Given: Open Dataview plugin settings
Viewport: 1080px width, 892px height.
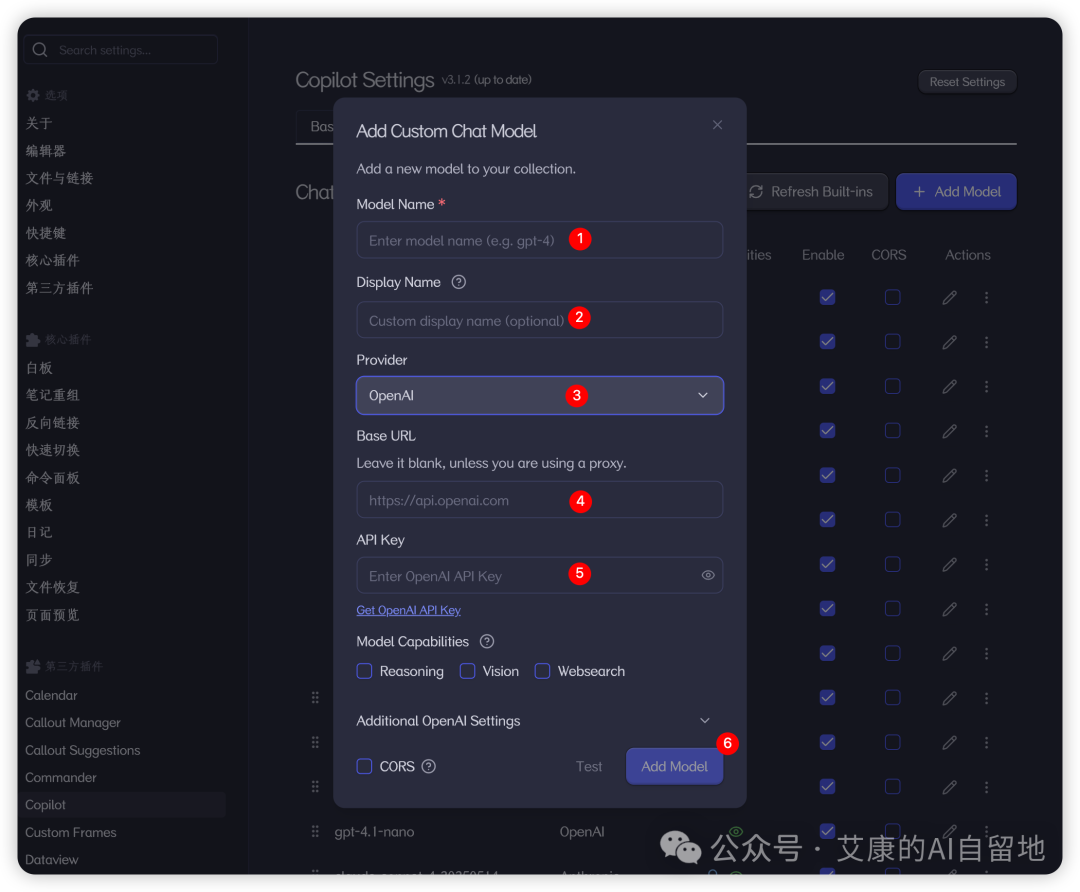Looking at the screenshot, I should click(x=52, y=860).
